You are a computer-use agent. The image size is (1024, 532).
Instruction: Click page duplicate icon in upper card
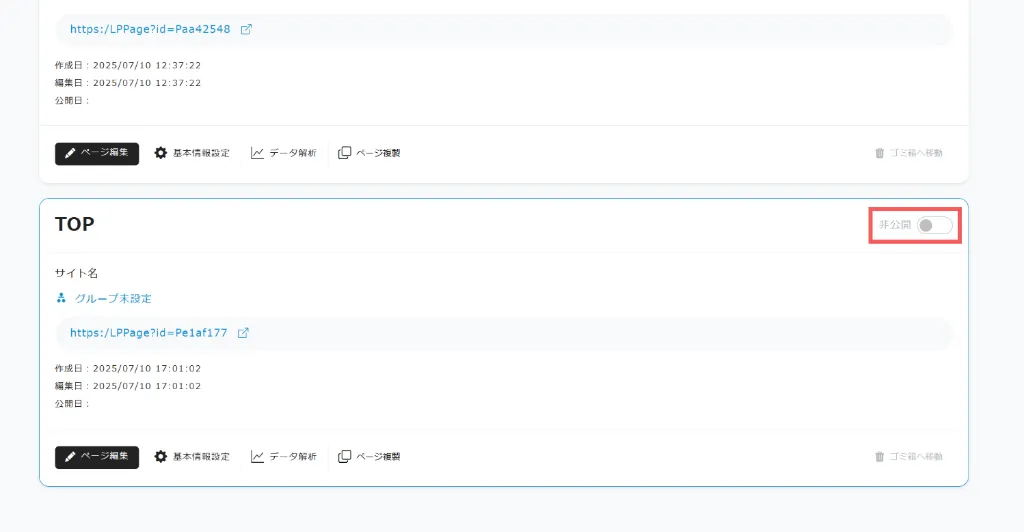(344, 153)
